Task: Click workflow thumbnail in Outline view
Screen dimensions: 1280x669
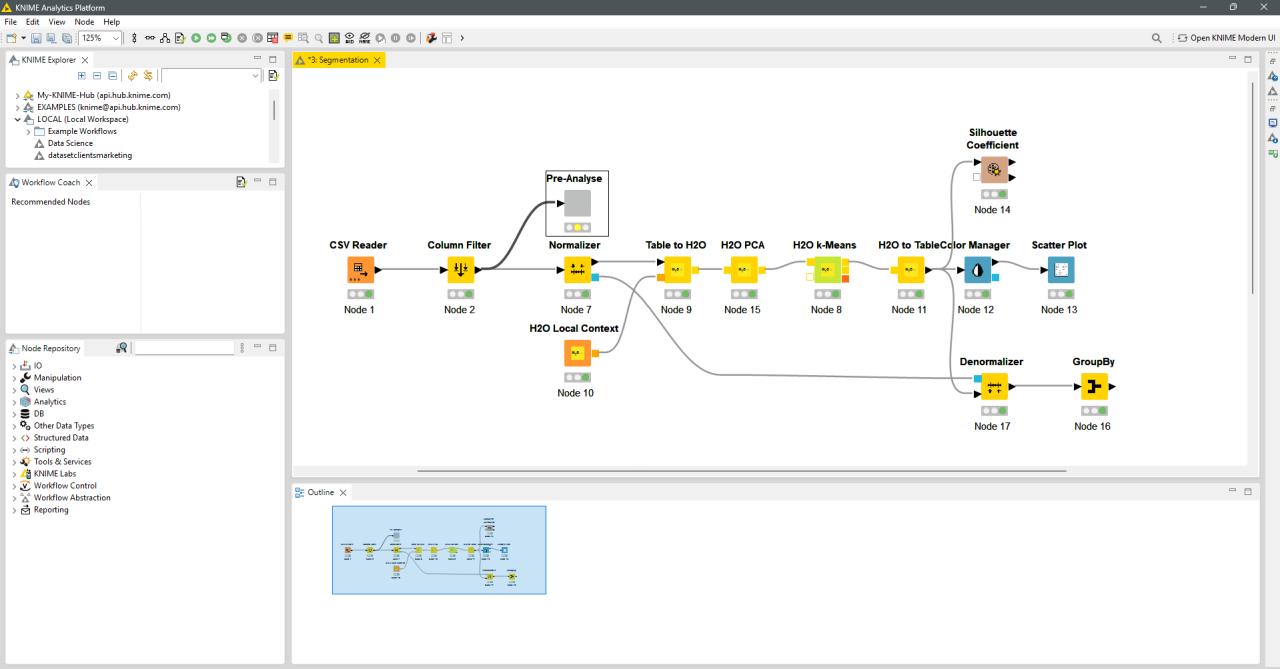Action: [x=439, y=550]
